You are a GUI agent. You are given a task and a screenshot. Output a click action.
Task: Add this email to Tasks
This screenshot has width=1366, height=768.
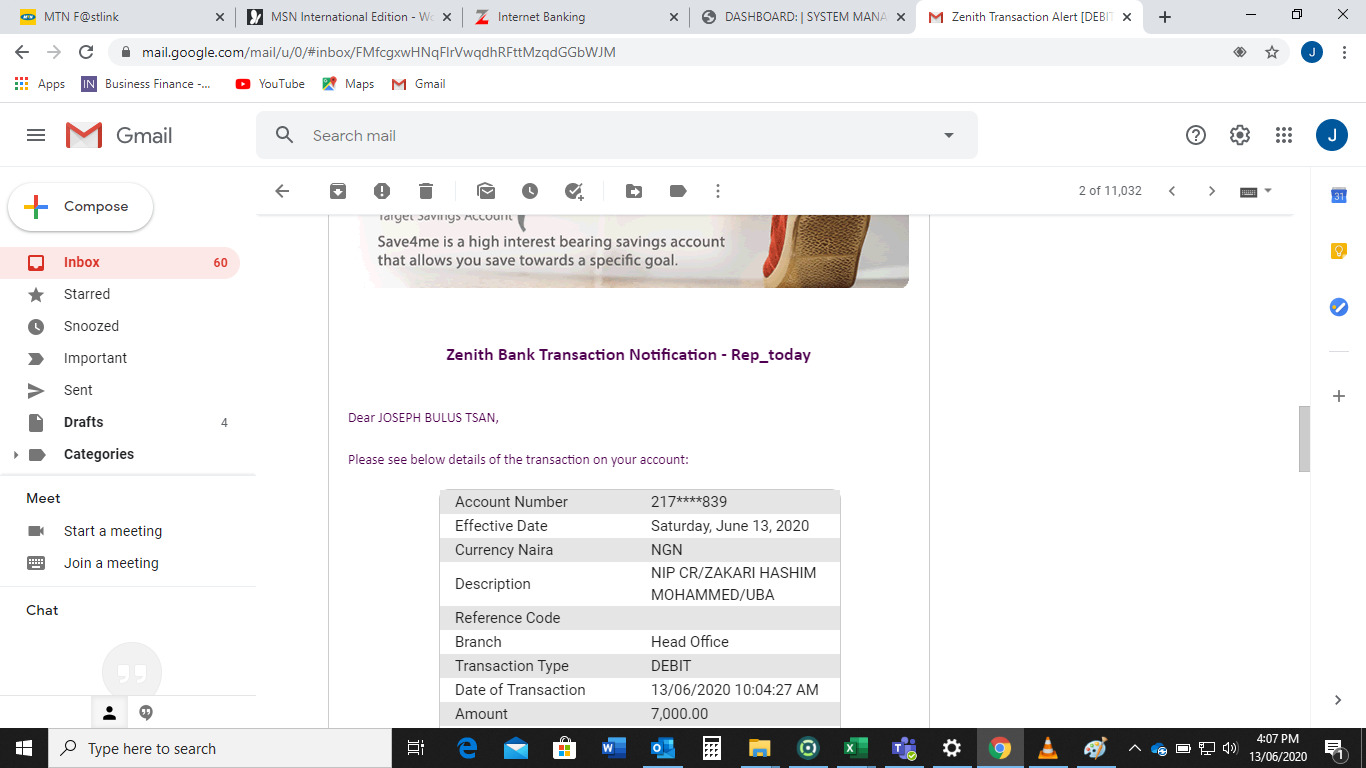(x=574, y=191)
